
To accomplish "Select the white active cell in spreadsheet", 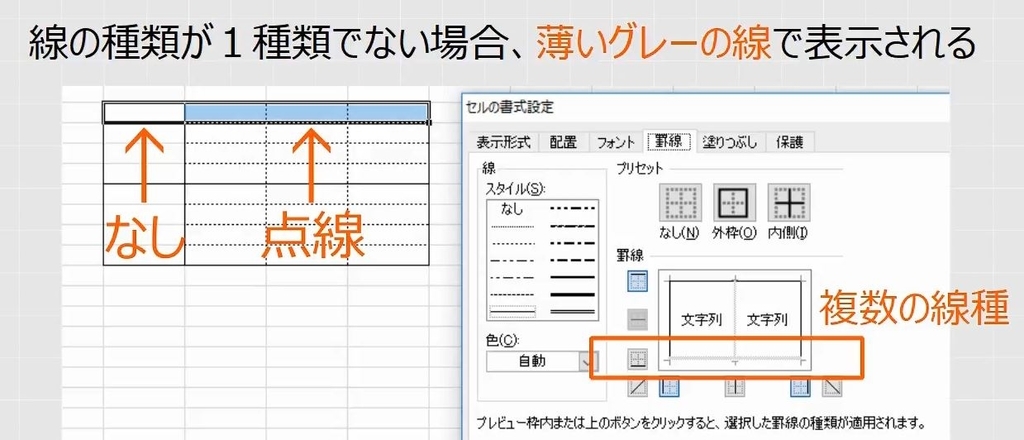I will point(144,112).
